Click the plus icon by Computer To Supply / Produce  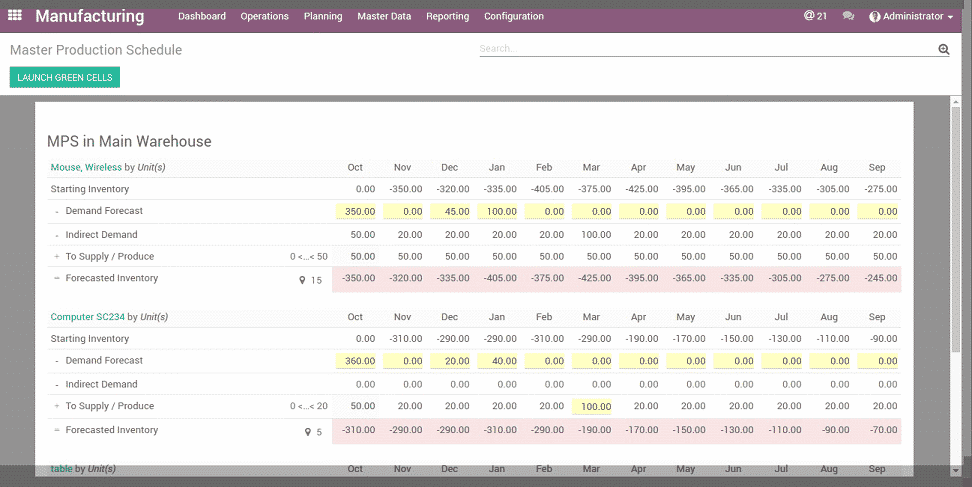(57, 407)
